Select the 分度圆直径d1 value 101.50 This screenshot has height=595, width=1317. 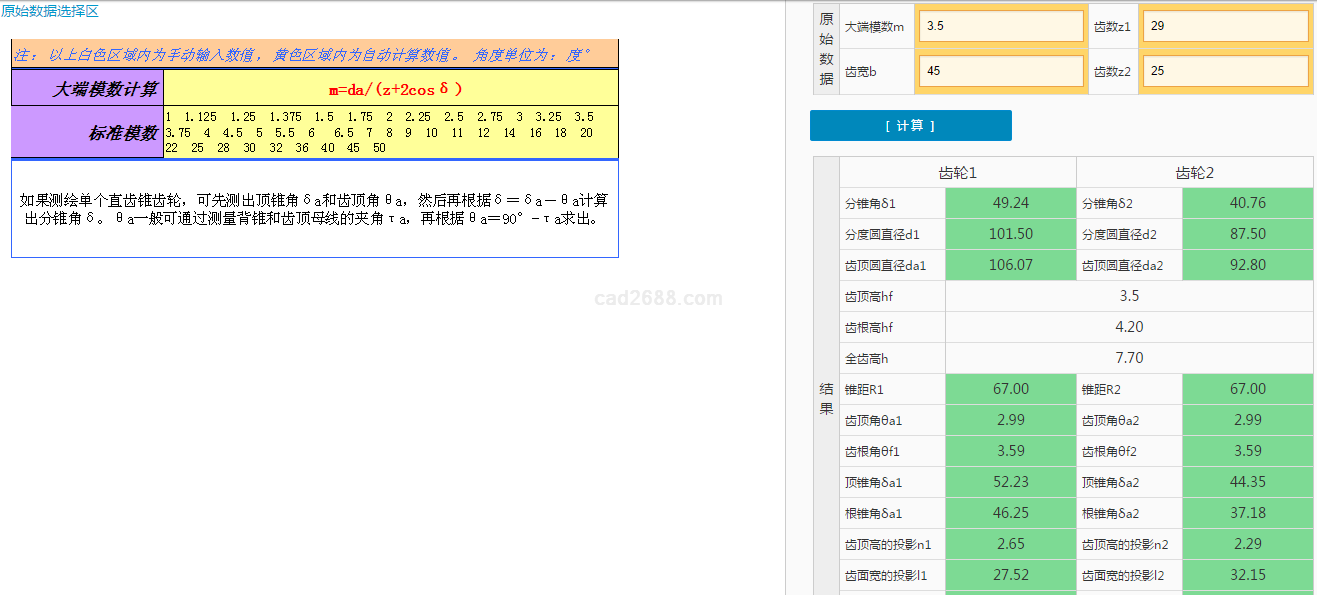tap(1010, 234)
